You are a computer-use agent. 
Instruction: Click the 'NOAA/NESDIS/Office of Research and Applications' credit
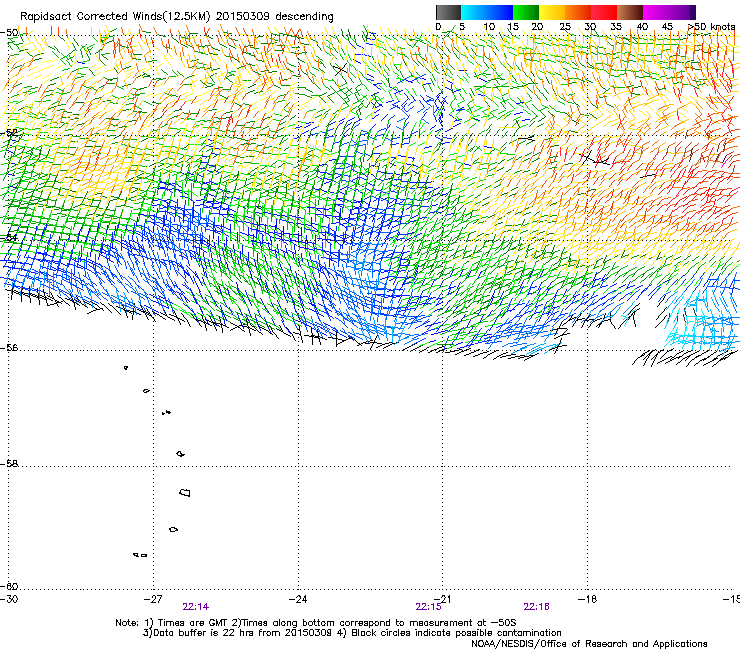[x=589, y=644]
